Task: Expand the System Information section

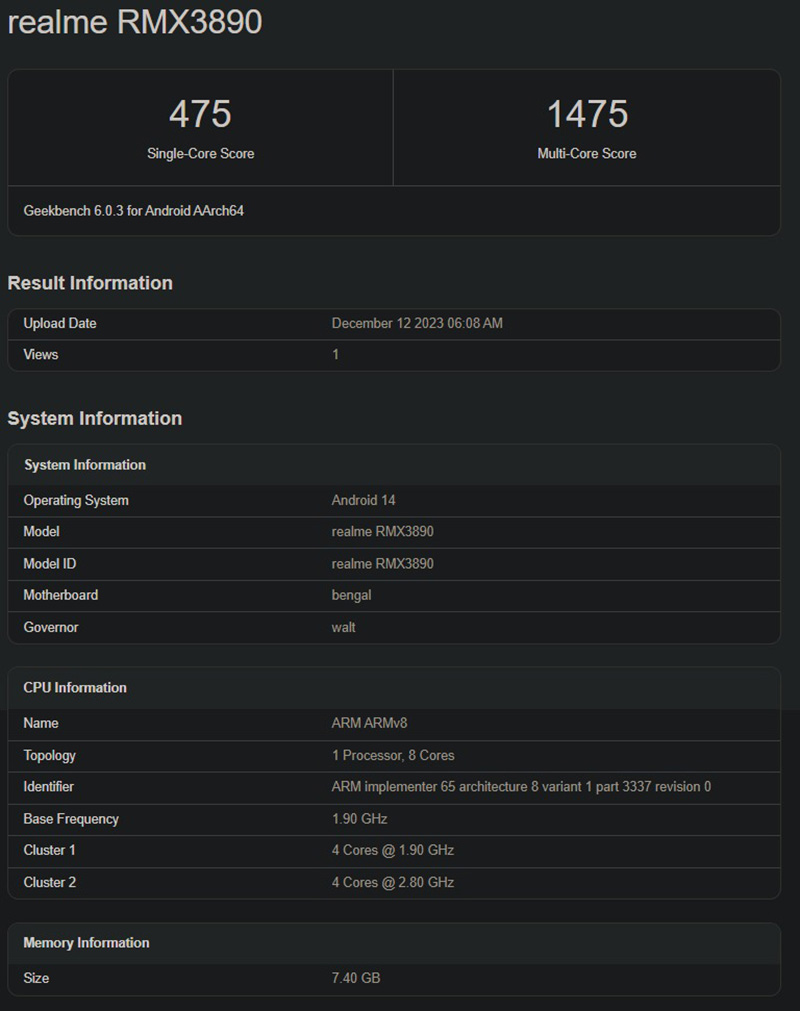Action: pyautogui.click(x=95, y=418)
